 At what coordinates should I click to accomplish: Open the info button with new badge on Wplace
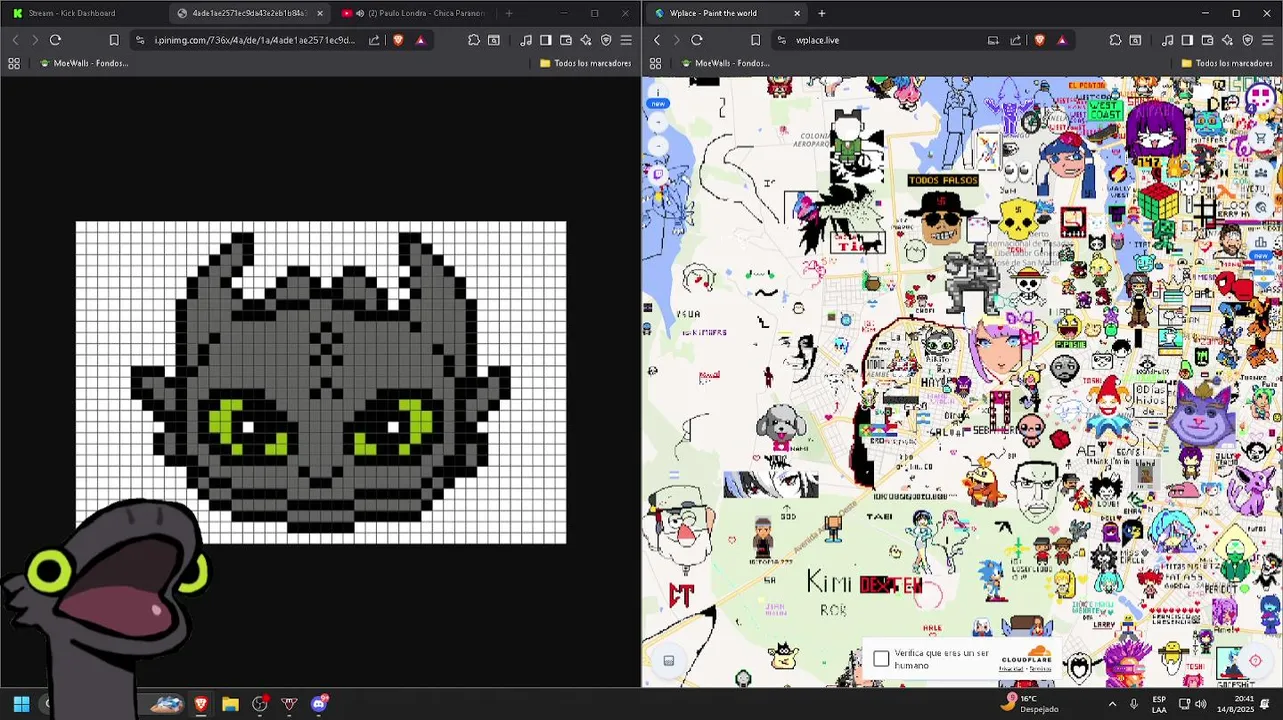pos(658,95)
